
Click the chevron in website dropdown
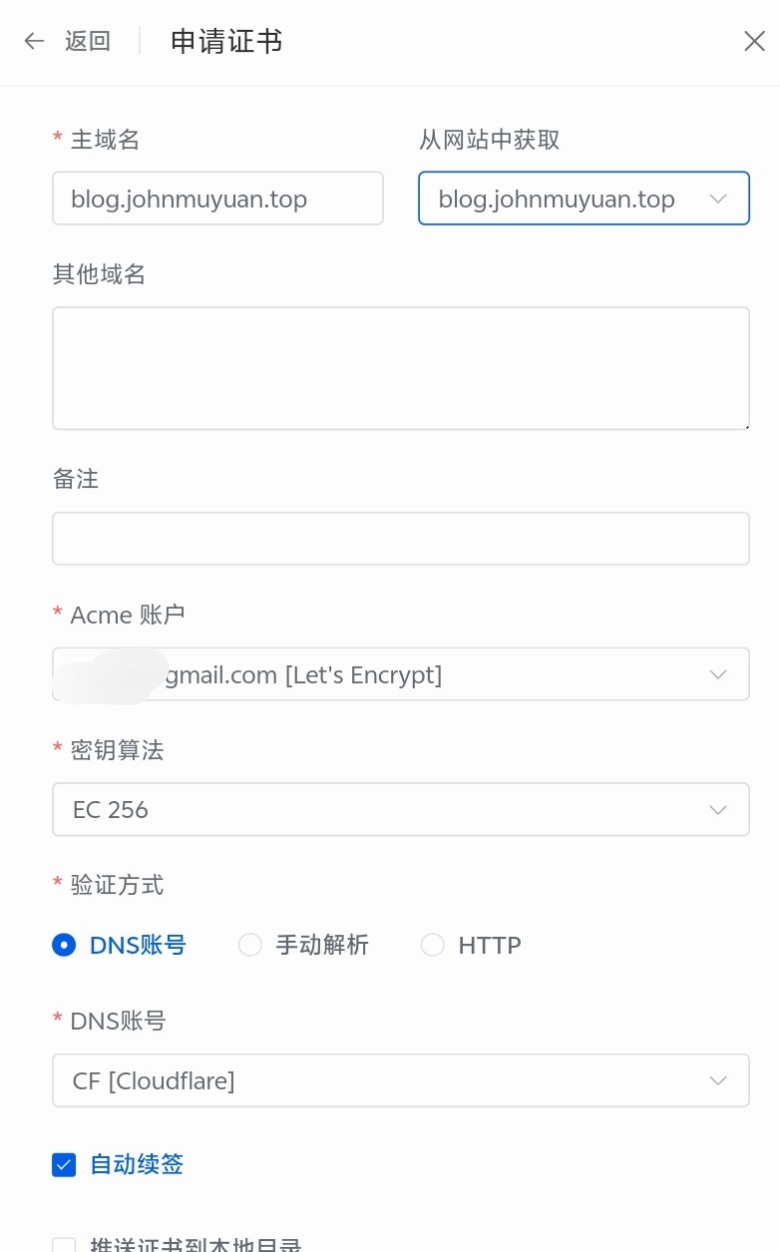718,198
